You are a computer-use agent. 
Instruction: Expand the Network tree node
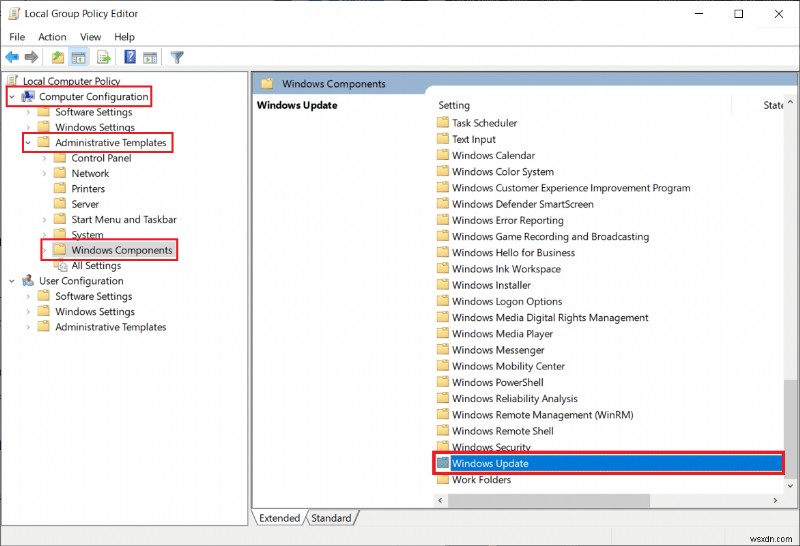44,173
